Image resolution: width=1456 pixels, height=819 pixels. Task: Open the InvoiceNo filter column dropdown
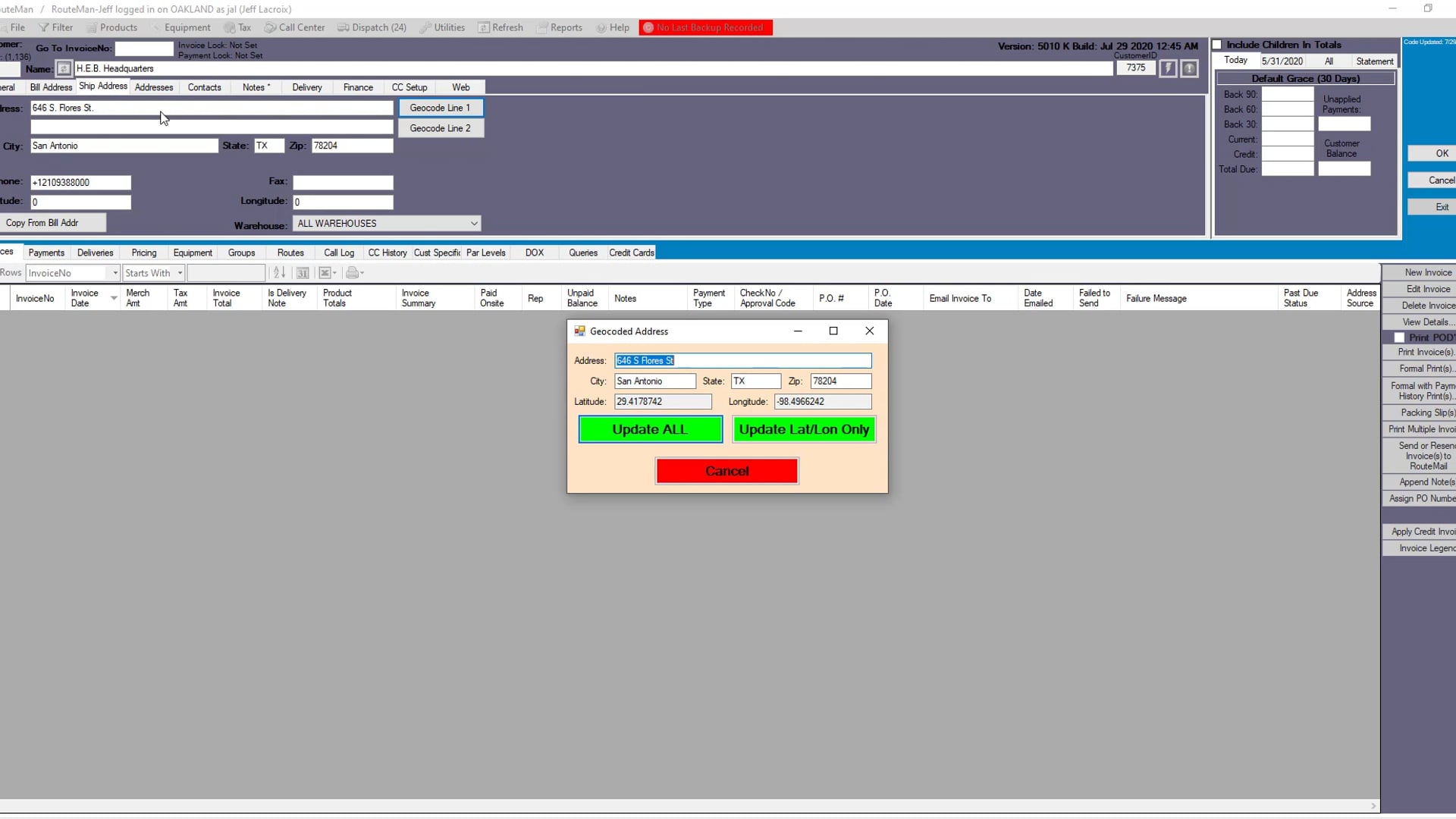(x=115, y=273)
